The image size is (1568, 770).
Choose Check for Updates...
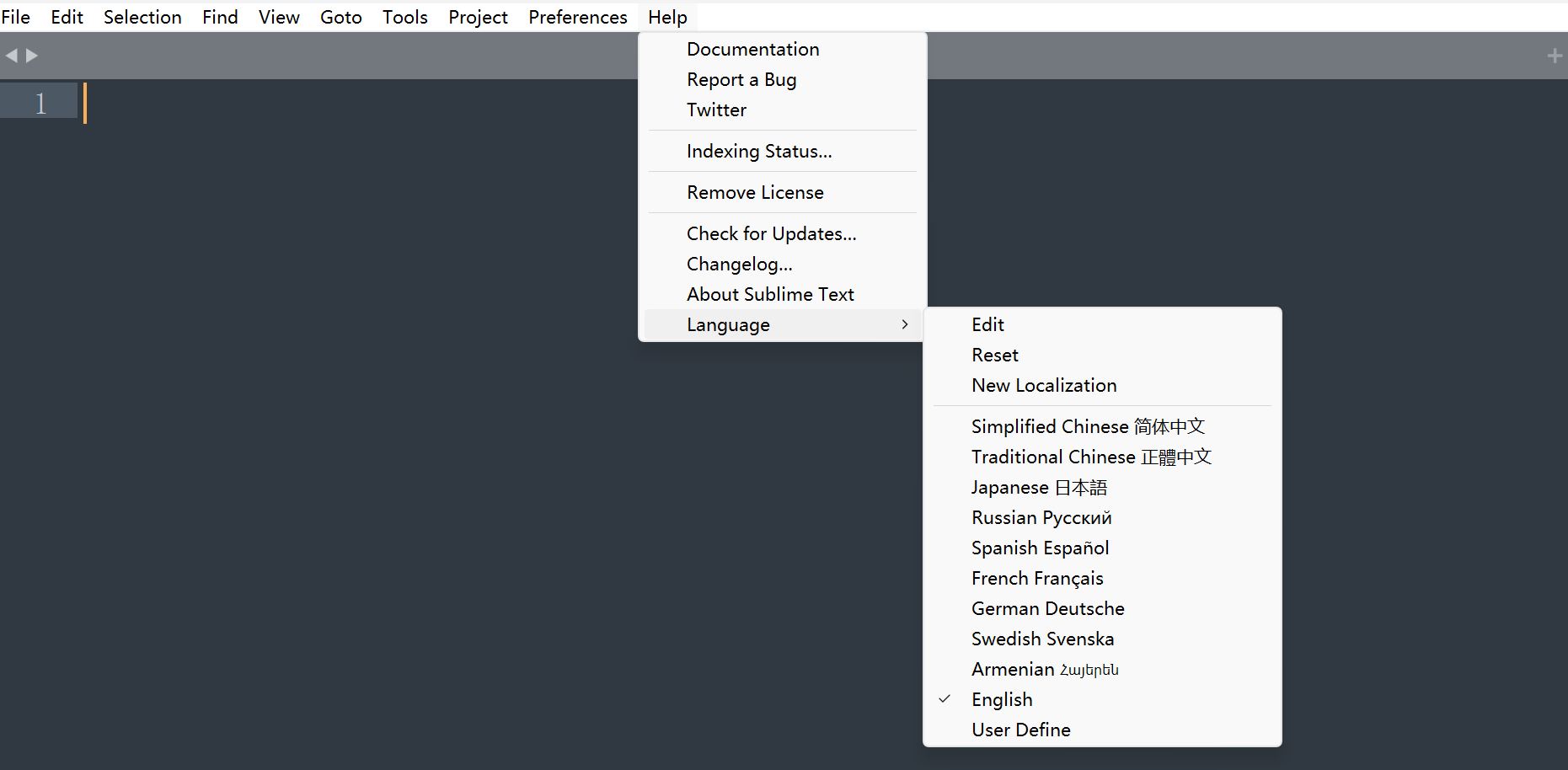pos(783,233)
